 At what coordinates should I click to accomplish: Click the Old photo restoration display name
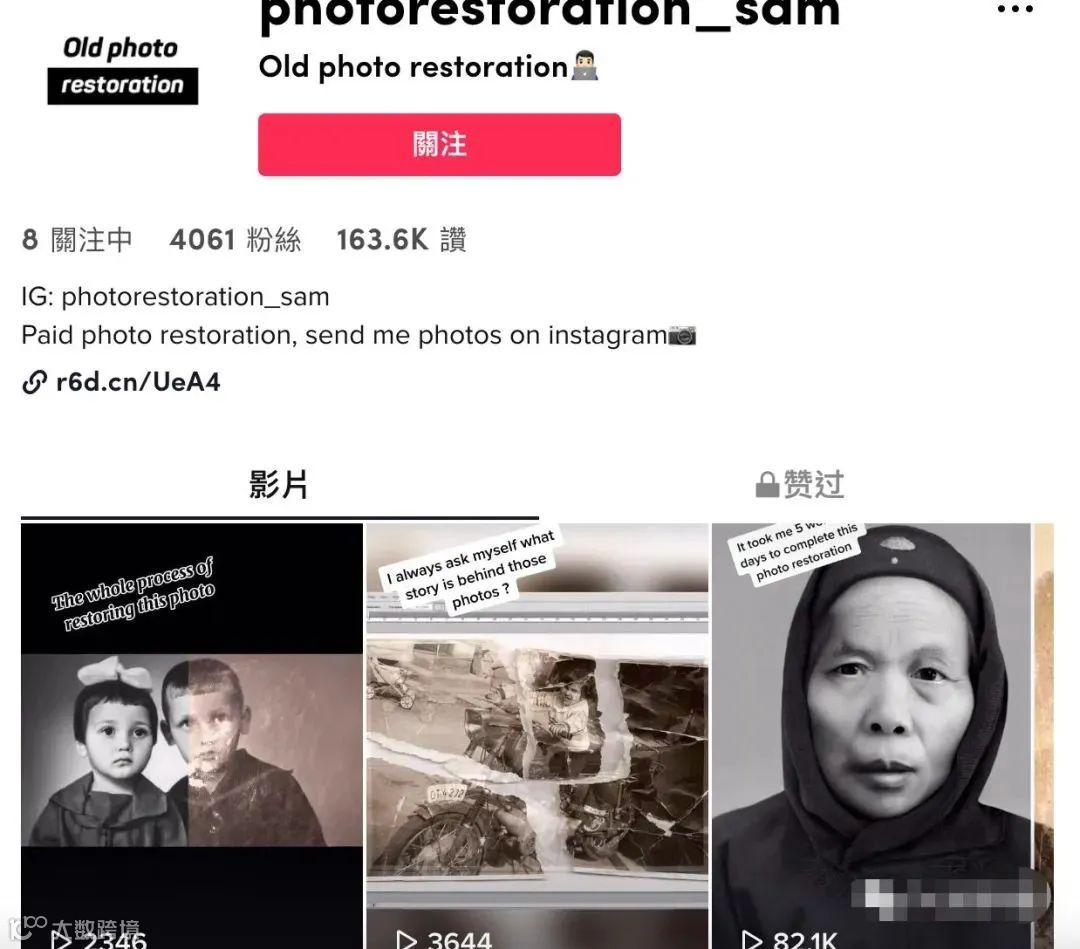(413, 67)
